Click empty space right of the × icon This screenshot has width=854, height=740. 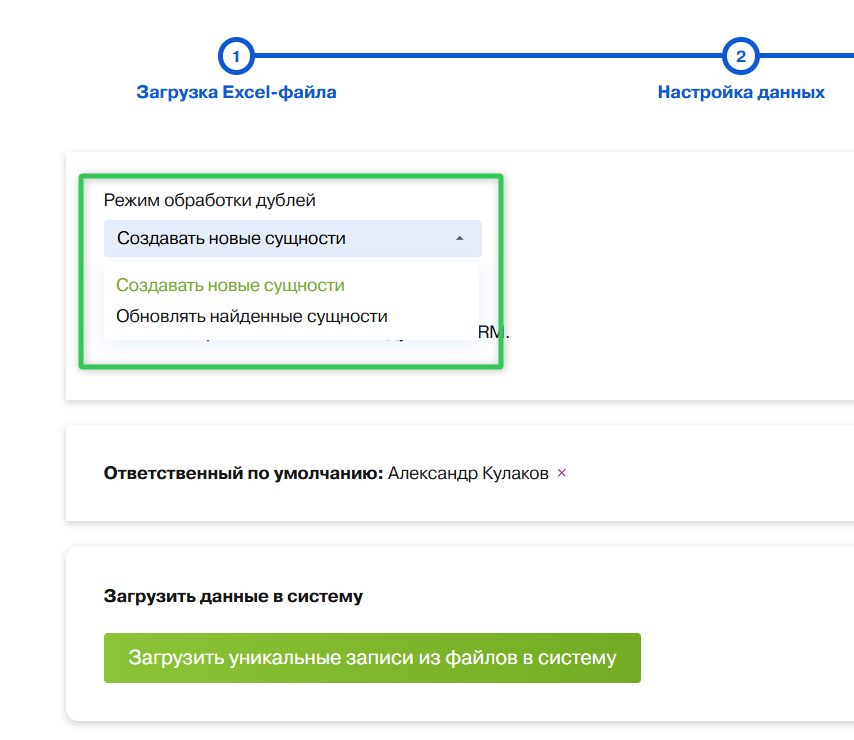[700, 473]
